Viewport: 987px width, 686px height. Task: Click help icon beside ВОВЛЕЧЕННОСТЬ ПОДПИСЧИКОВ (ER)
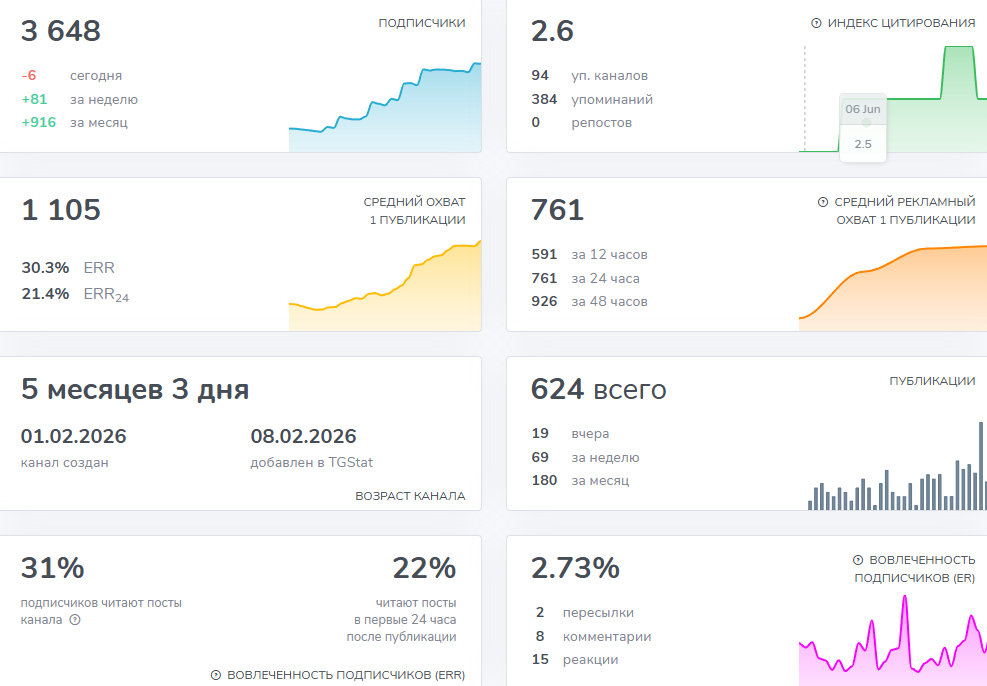coord(858,560)
